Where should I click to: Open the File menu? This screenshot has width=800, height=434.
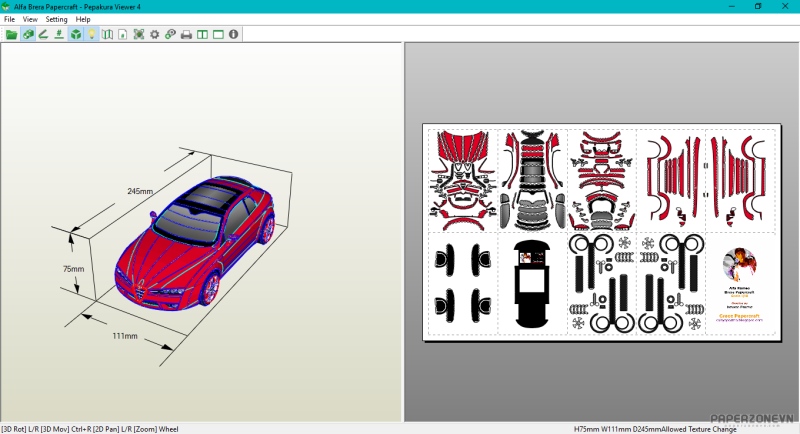point(10,19)
